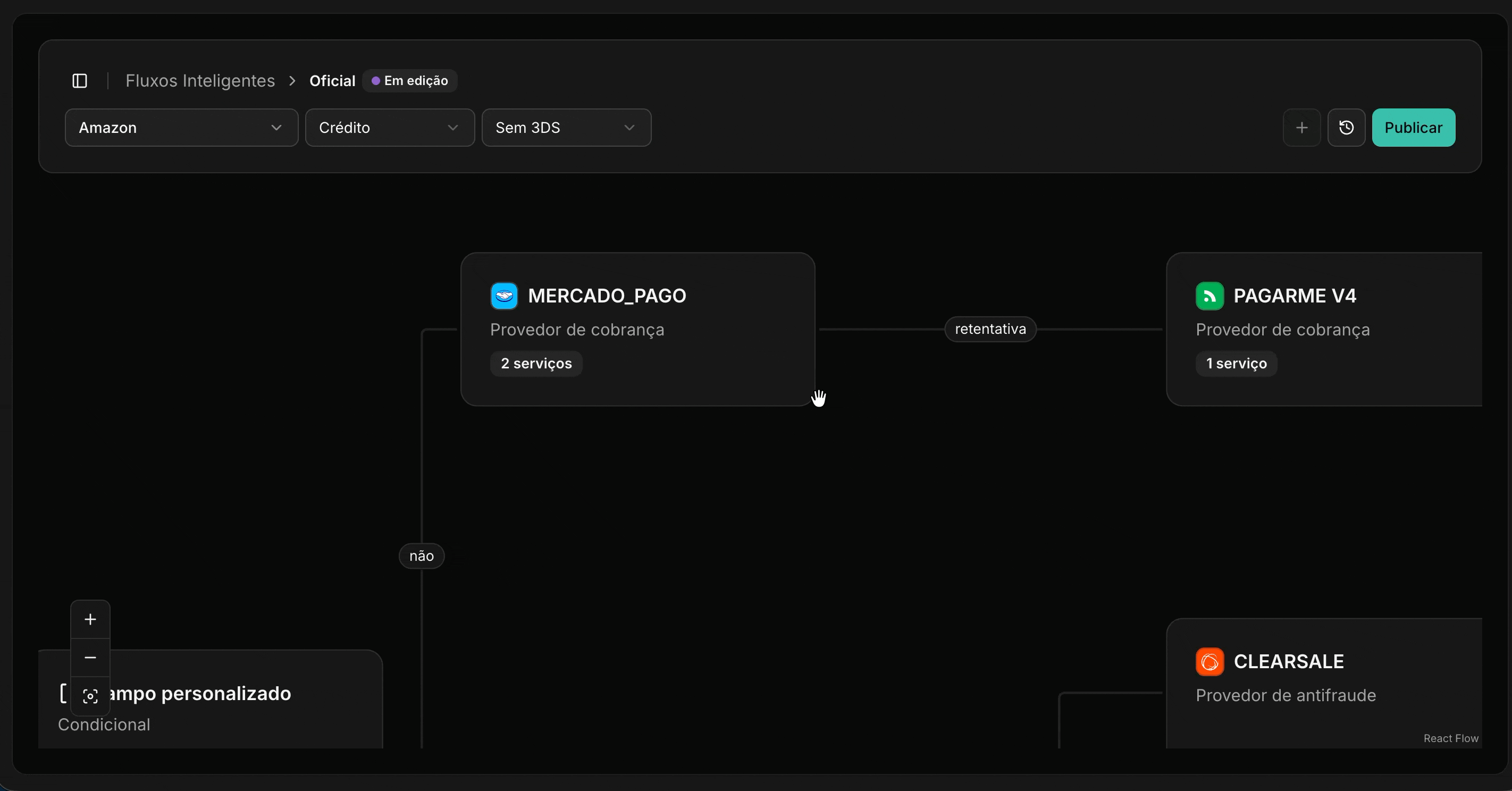Select the MERCADO_PAGO node title

point(607,296)
